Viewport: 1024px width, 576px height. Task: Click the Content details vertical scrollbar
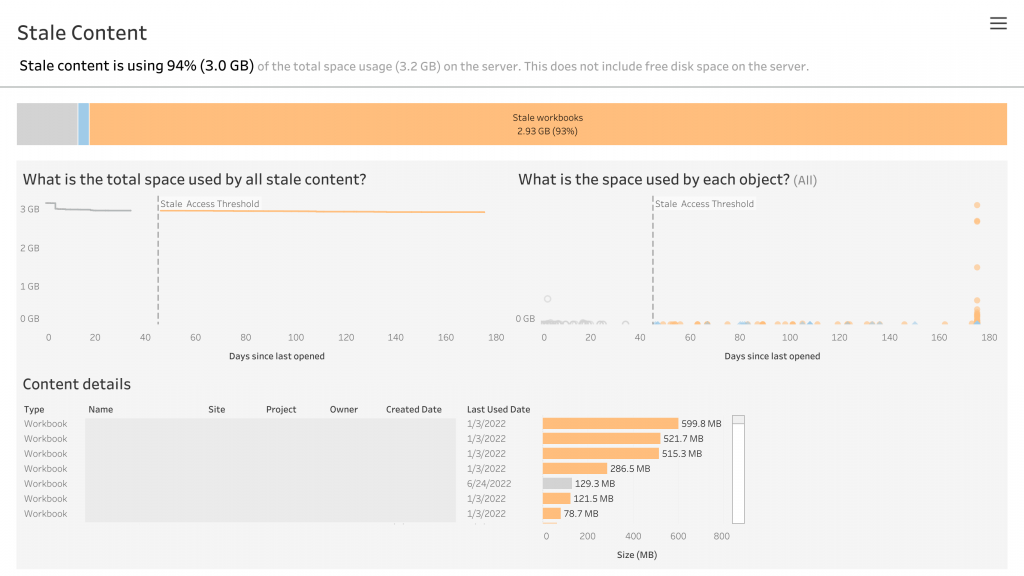(x=739, y=470)
